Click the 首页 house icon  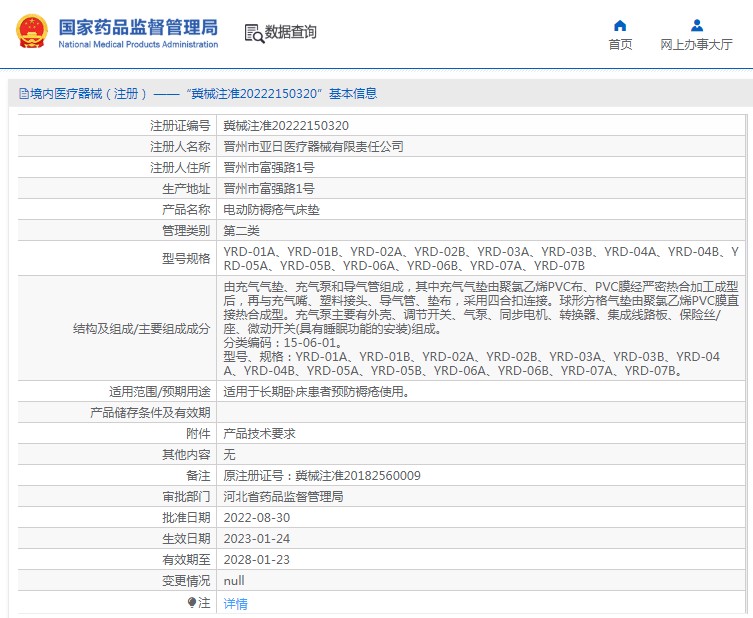click(x=620, y=25)
